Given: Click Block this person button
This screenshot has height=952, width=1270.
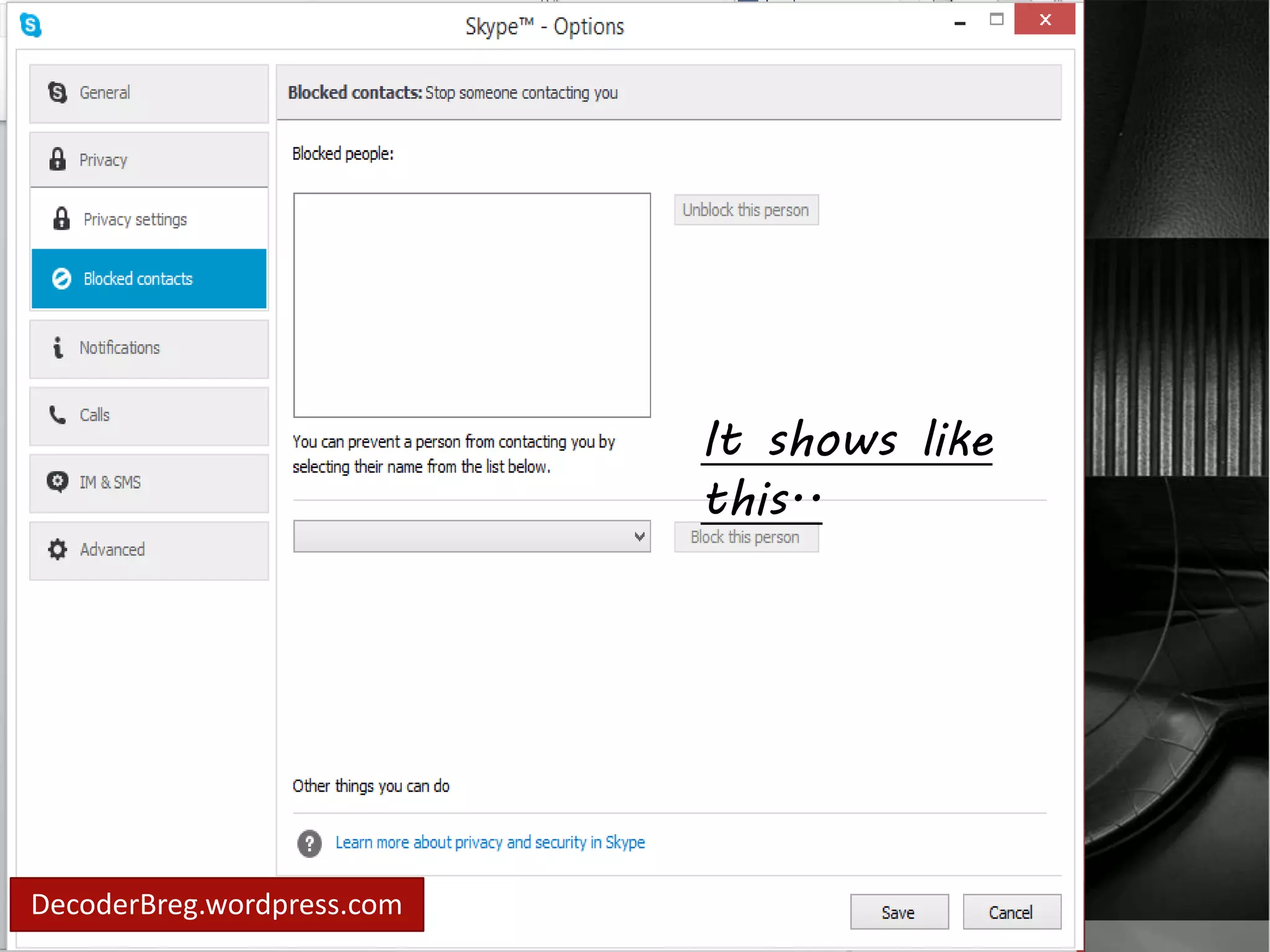Looking at the screenshot, I should pyautogui.click(x=746, y=537).
